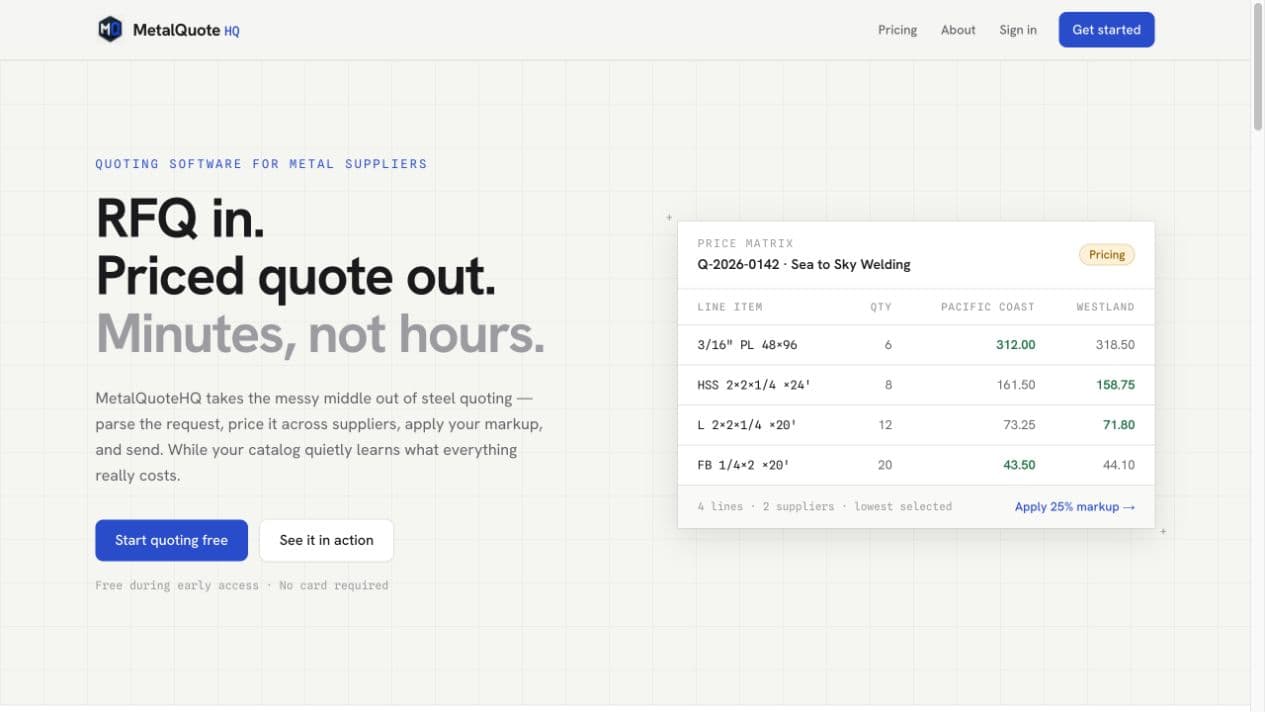
Task: Select the HSS 2×2×1/4 ×24' line item
Action: tap(754, 385)
